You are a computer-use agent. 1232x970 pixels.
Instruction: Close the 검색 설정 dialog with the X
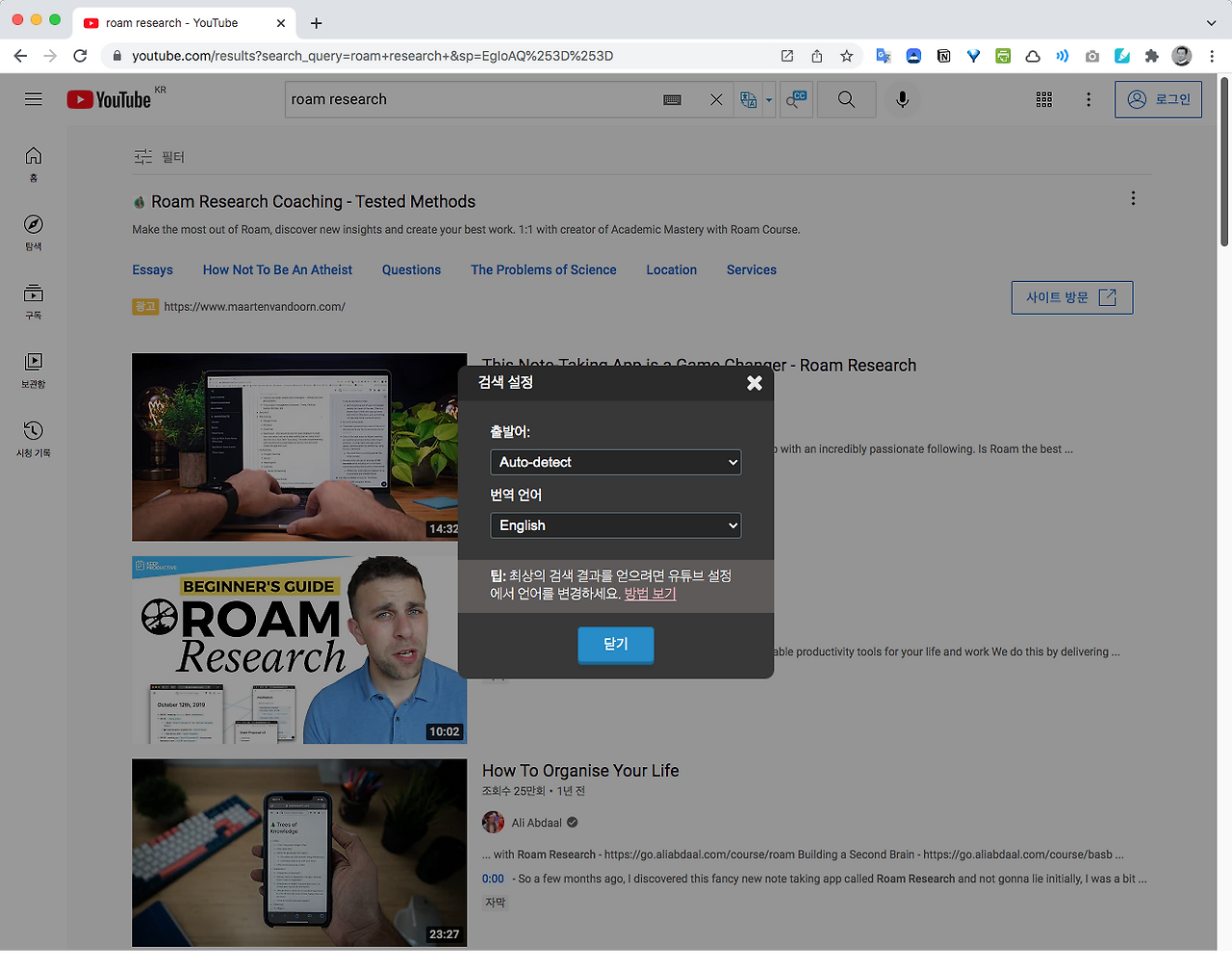tap(755, 383)
